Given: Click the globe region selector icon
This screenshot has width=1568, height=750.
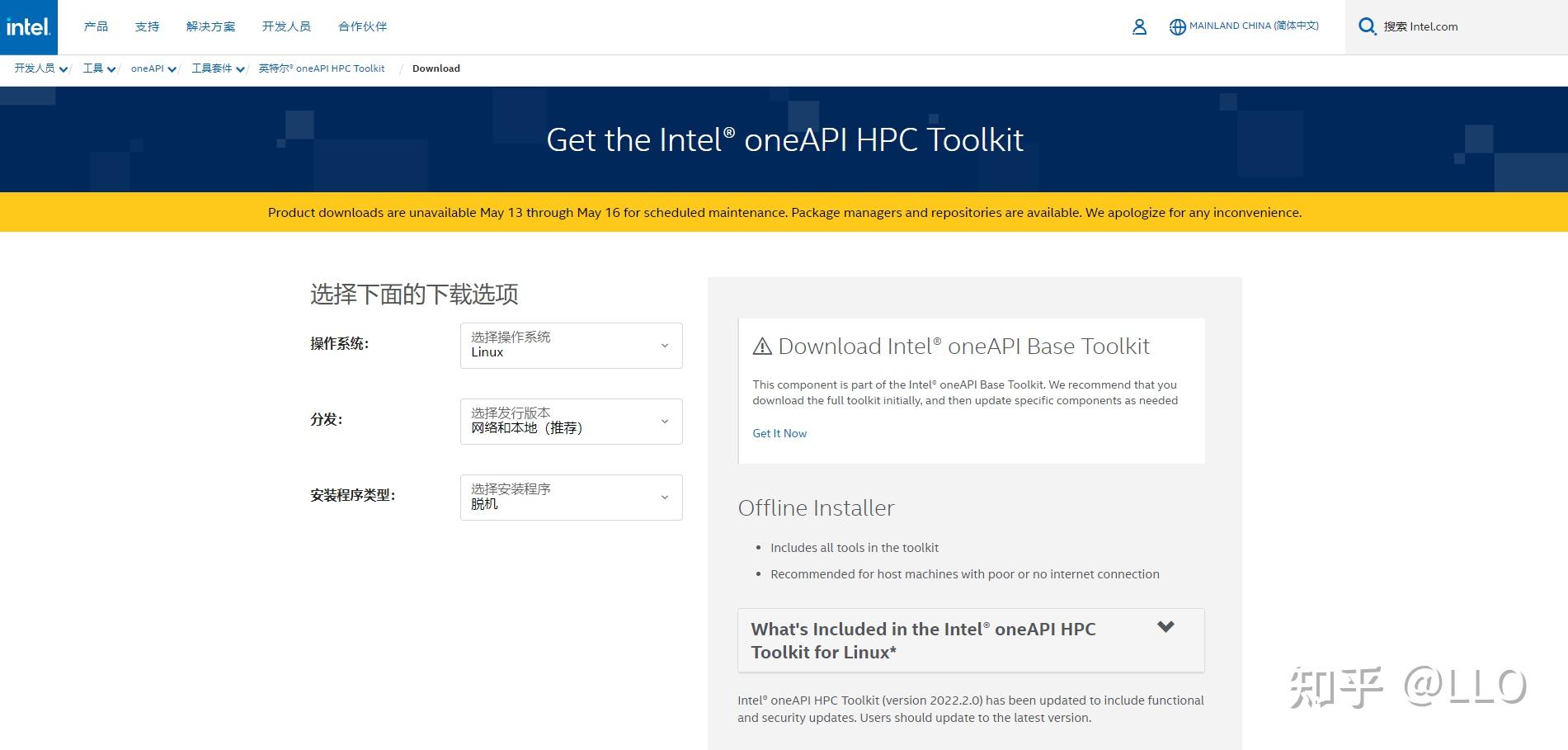Looking at the screenshot, I should click(1177, 26).
